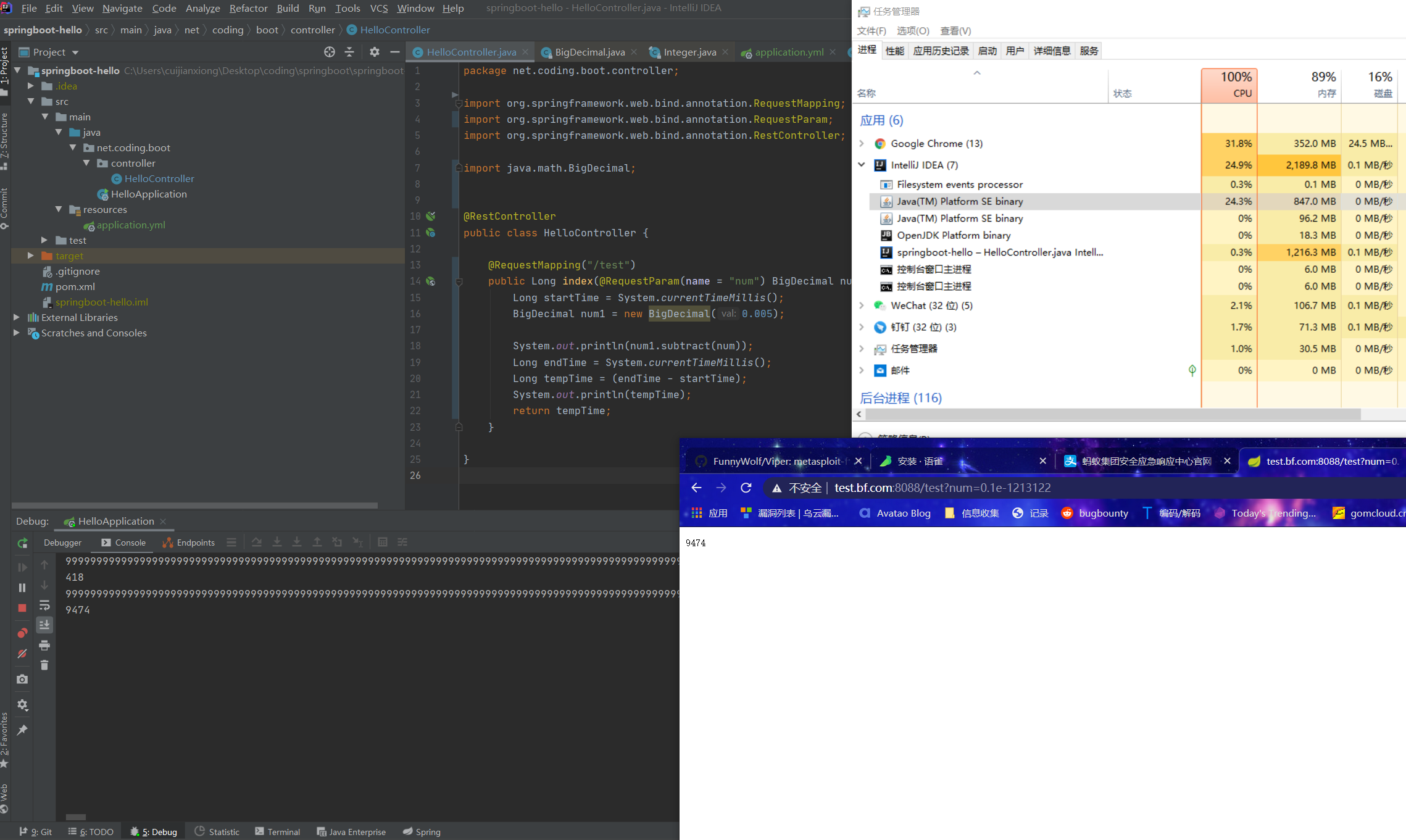Screen dimensions: 1406x840
Task: Open 9: Git tool window
Action: (35, 831)
